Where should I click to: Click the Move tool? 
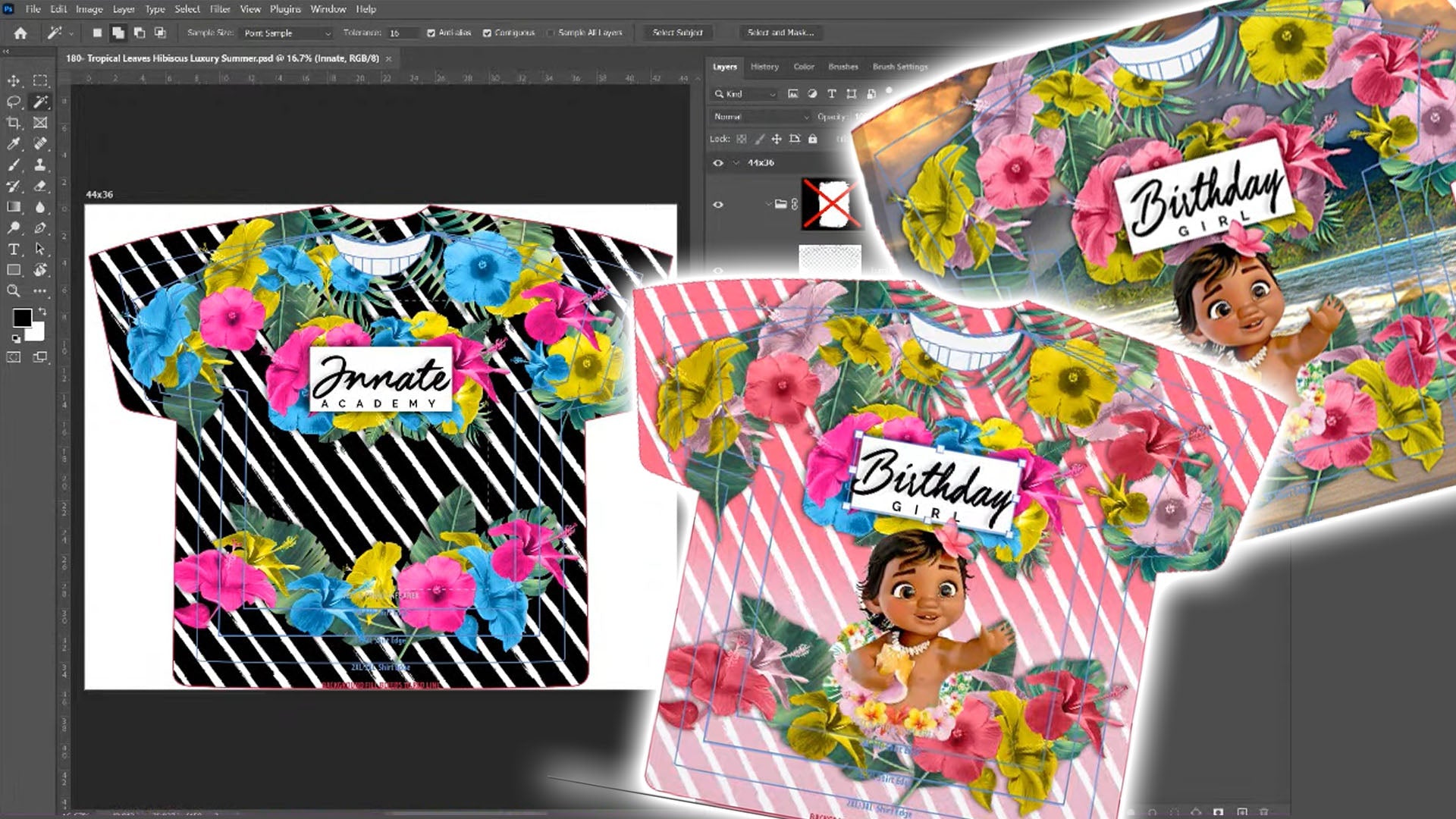(x=15, y=80)
